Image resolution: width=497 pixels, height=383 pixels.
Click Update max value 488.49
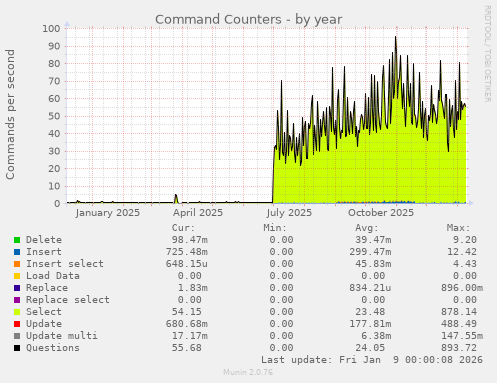[x=459, y=324]
